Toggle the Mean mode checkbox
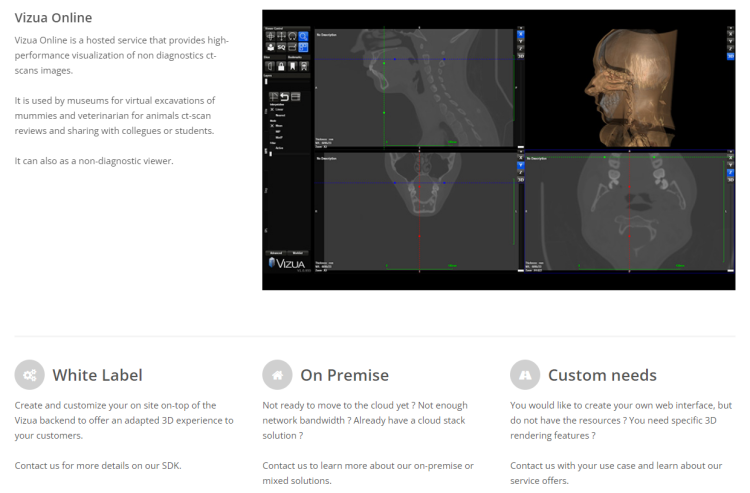Screen dimensions: 750x493 272,126
